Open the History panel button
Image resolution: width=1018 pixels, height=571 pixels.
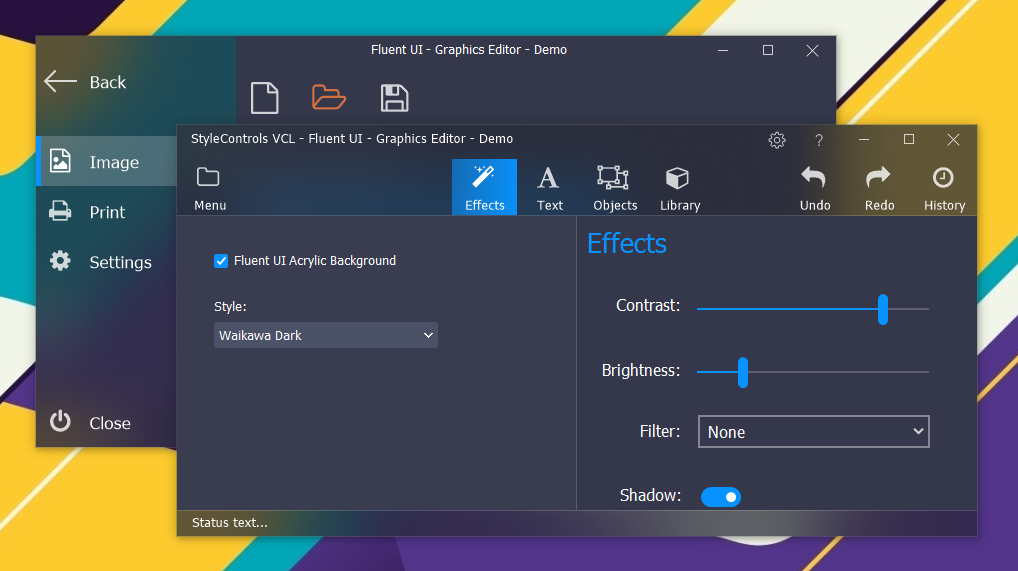944,187
